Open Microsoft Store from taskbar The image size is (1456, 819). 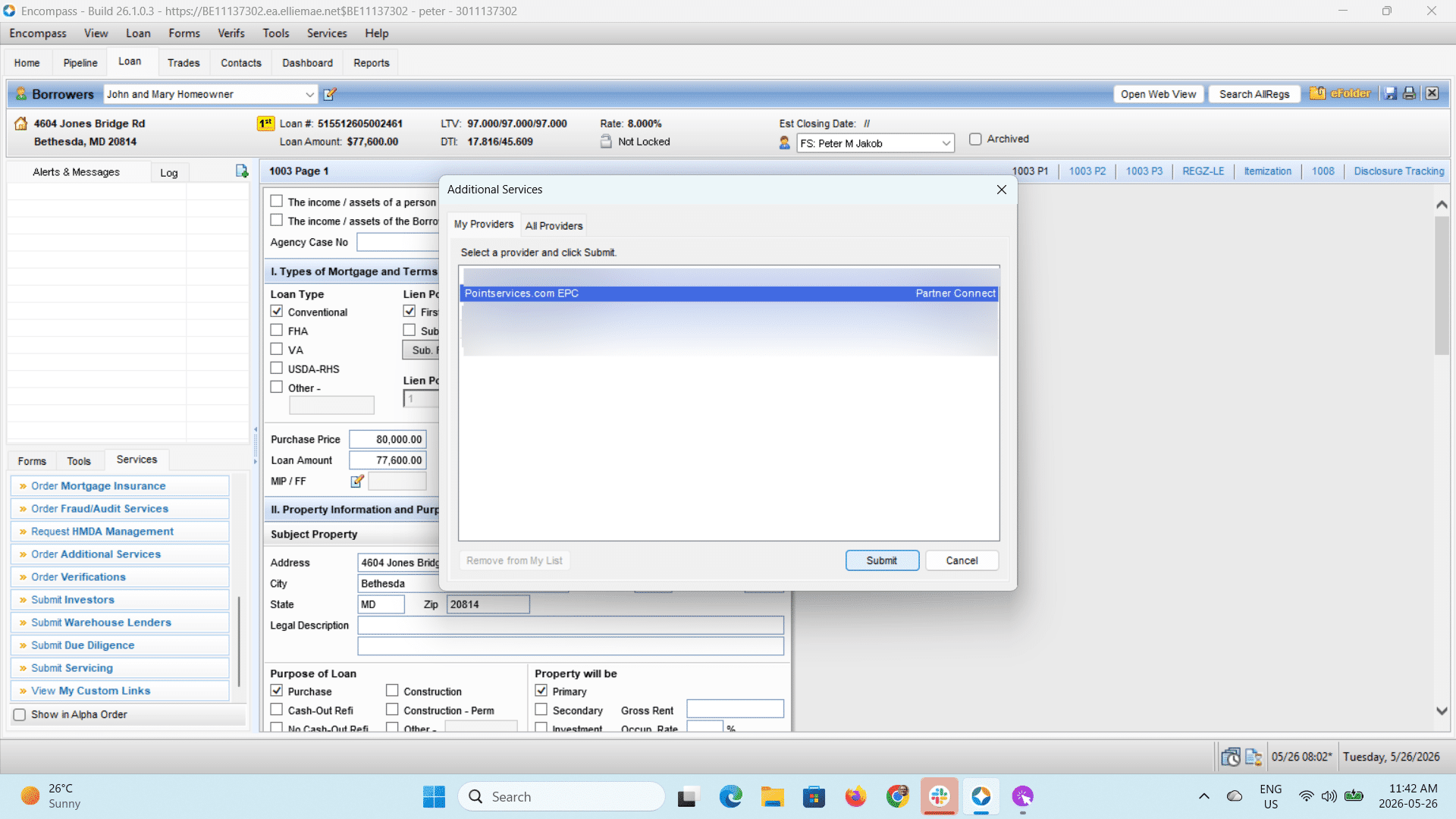click(x=814, y=797)
